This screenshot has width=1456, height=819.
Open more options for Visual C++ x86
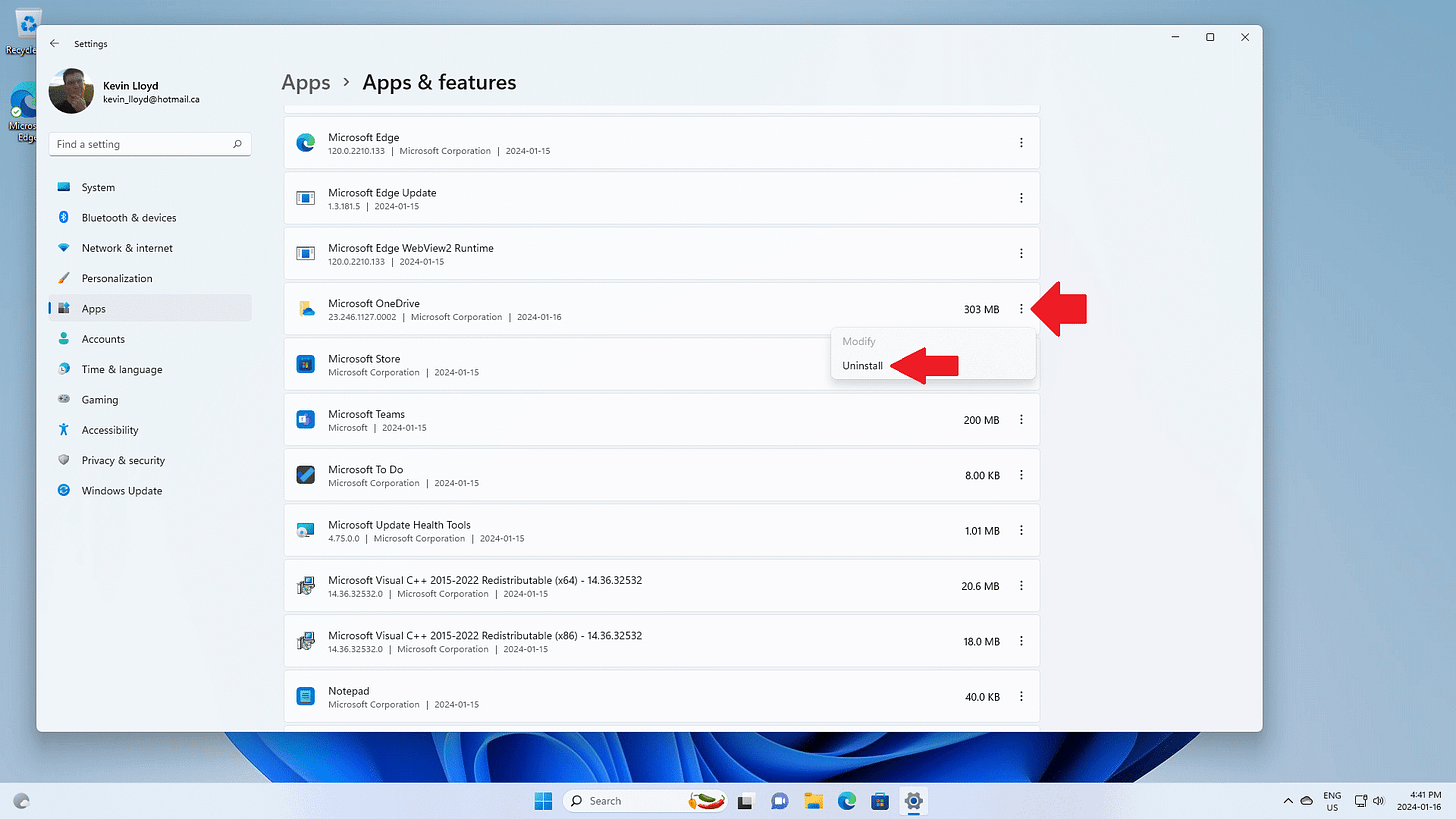(x=1021, y=641)
